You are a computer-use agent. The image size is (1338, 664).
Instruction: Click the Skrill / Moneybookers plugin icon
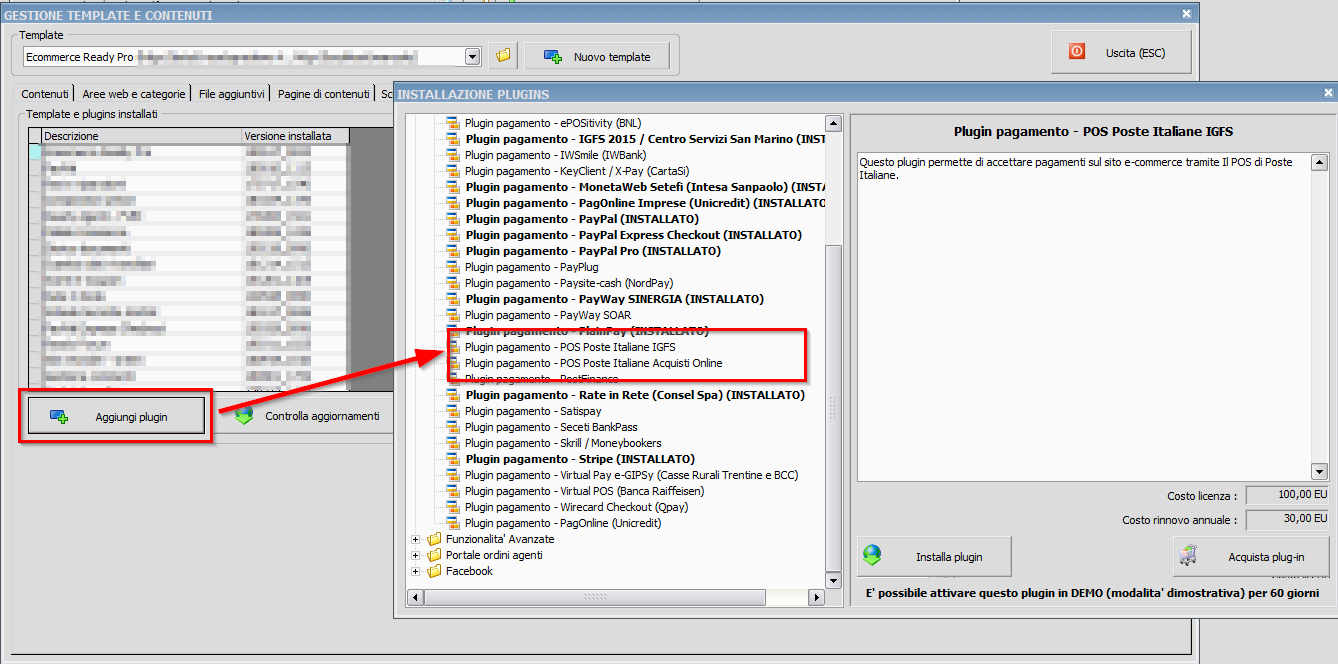click(x=453, y=443)
